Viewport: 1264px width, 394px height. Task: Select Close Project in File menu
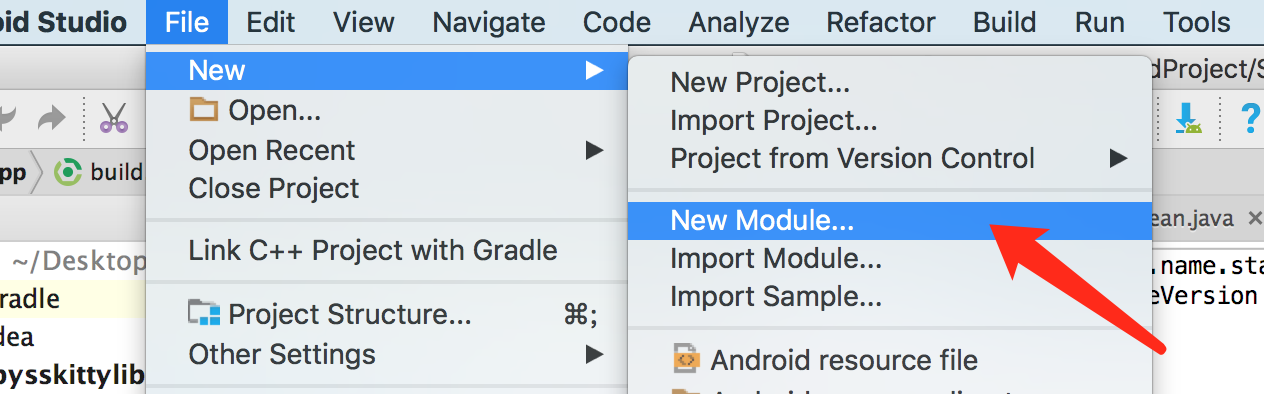(x=274, y=189)
